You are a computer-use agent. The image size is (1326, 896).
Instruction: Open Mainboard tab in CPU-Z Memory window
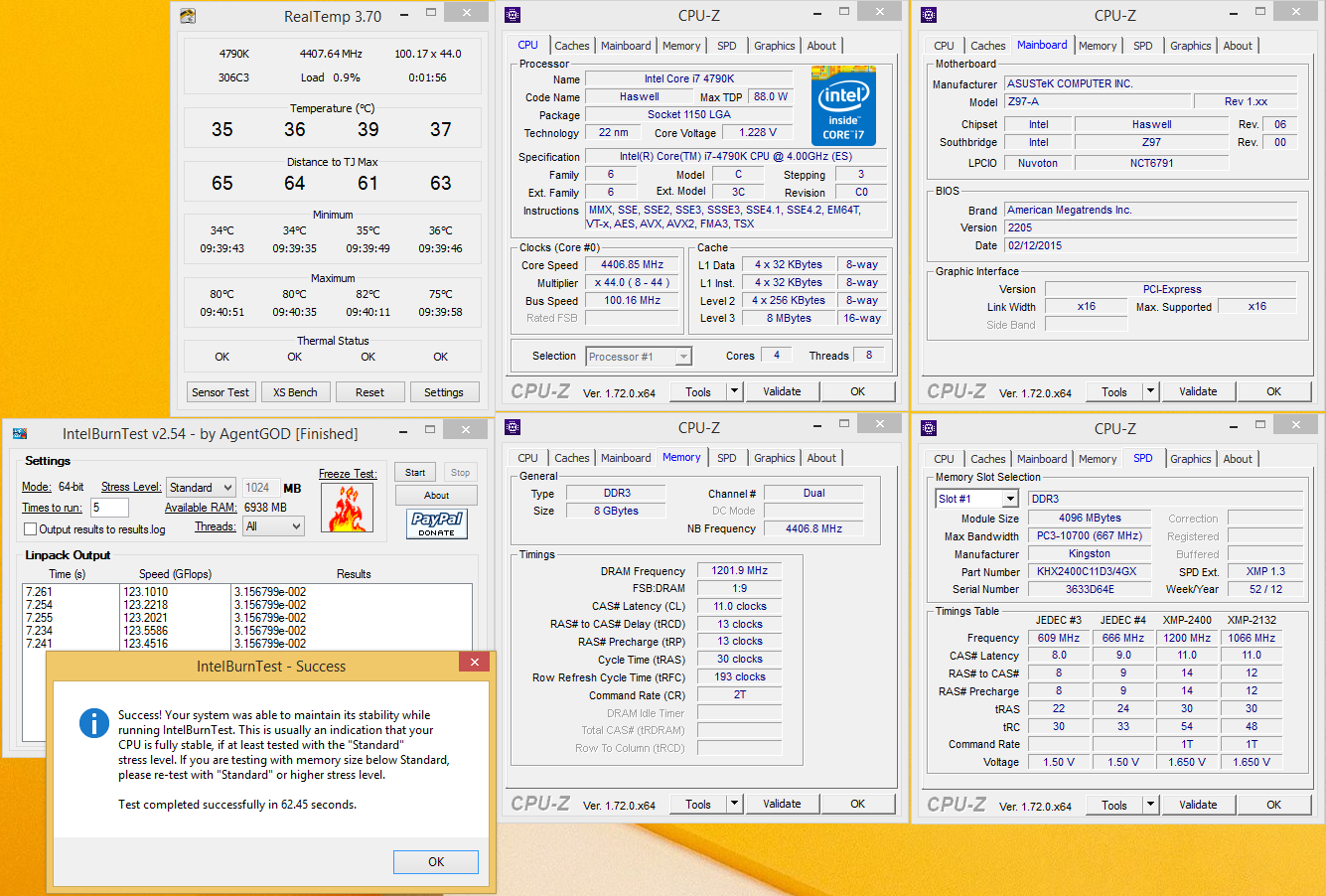coord(626,458)
